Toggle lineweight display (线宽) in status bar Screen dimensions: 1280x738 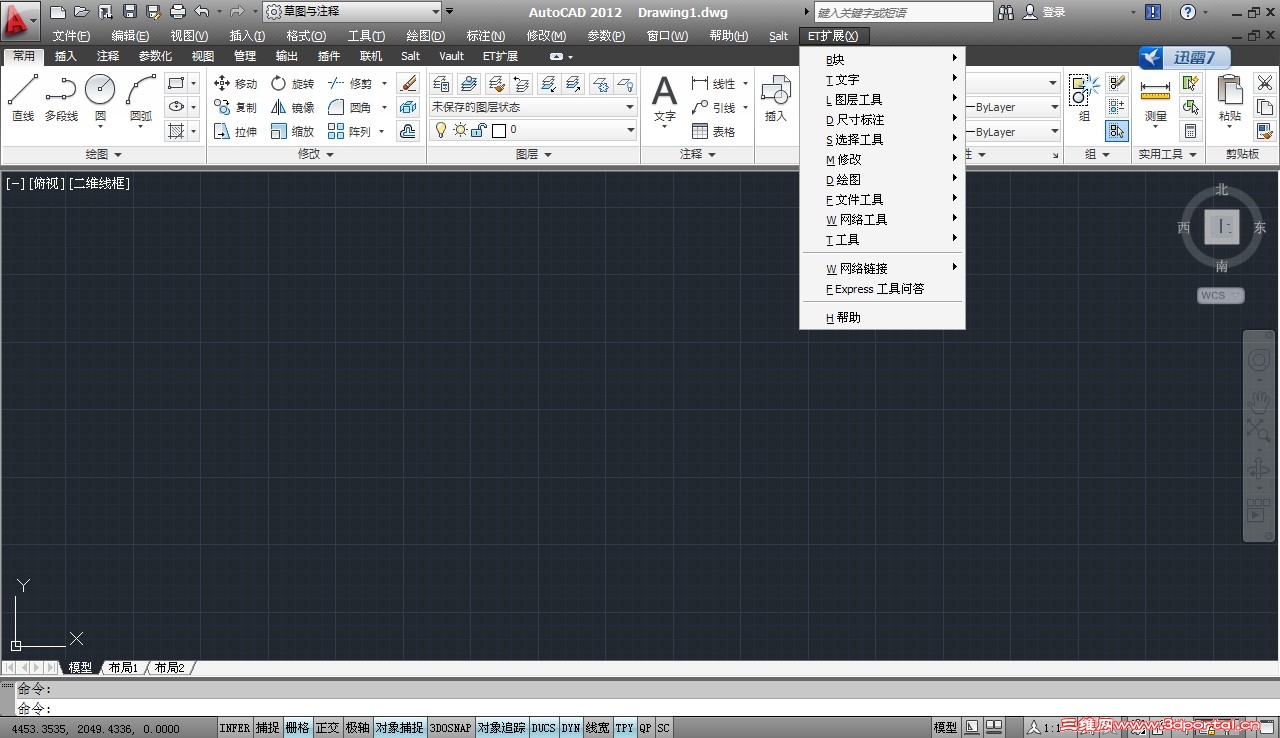(x=597, y=728)
